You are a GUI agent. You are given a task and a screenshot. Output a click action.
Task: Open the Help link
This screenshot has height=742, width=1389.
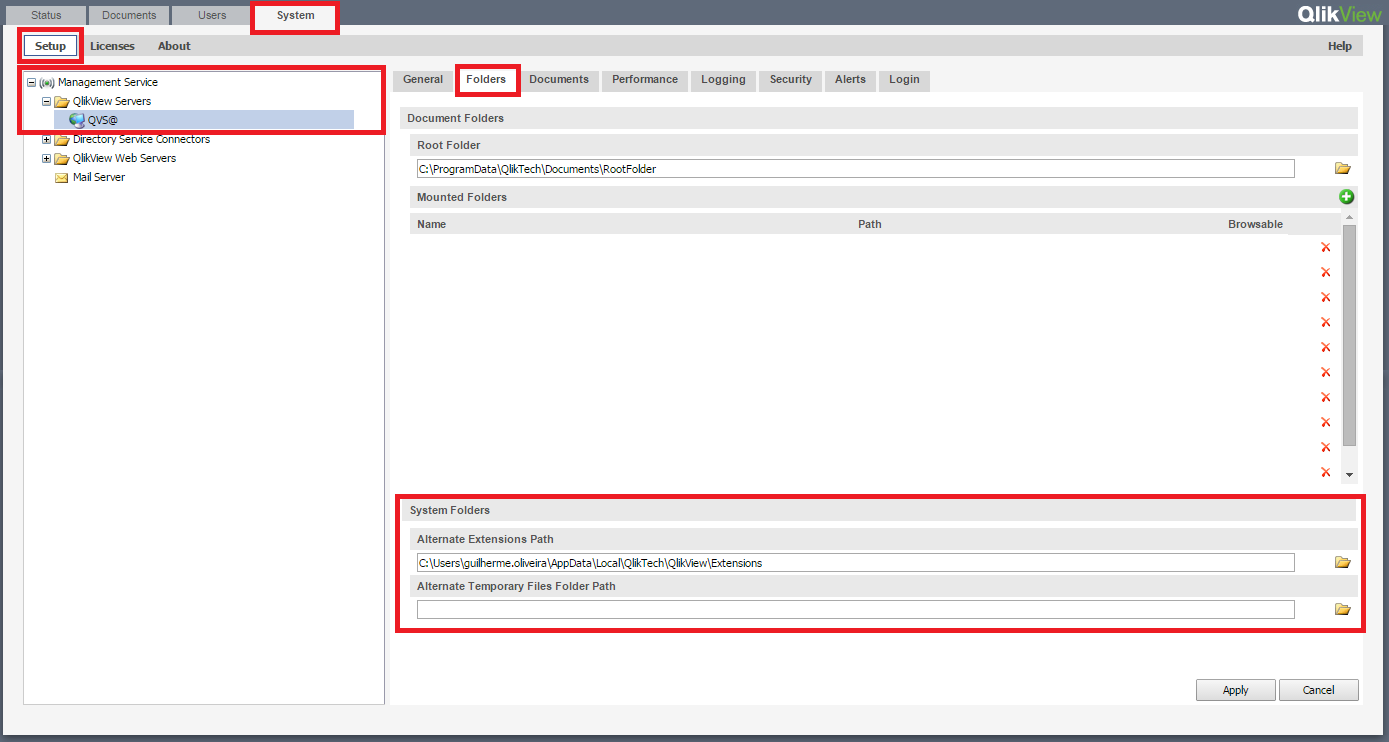coord(1340,46)
